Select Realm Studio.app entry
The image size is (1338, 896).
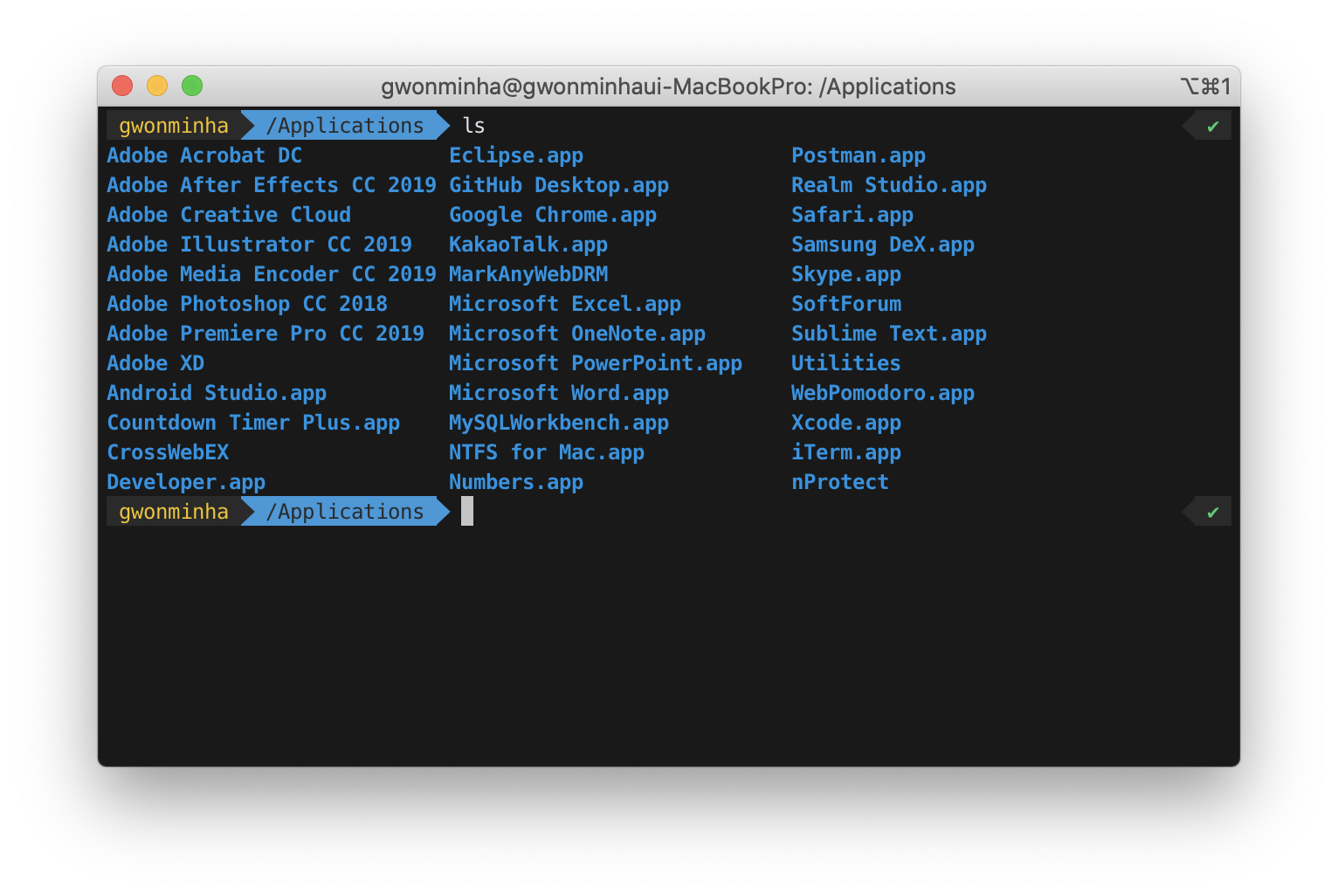pos(889,185)
